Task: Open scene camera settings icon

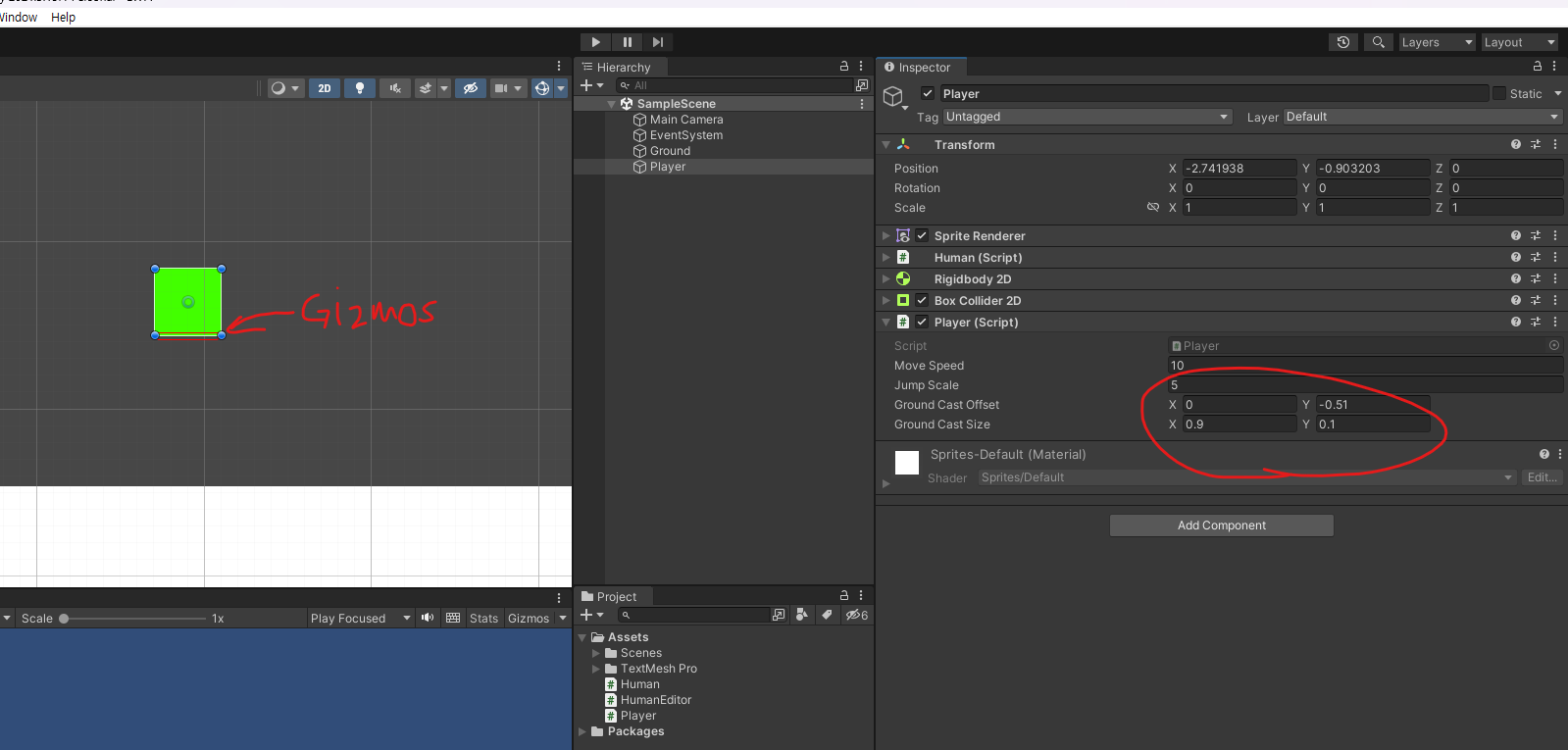Action: [x=502, y=88]
